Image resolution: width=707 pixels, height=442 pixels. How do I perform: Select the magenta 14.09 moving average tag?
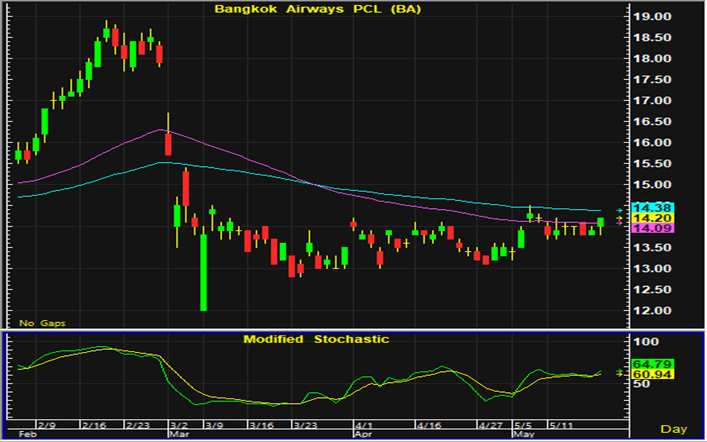653,228
